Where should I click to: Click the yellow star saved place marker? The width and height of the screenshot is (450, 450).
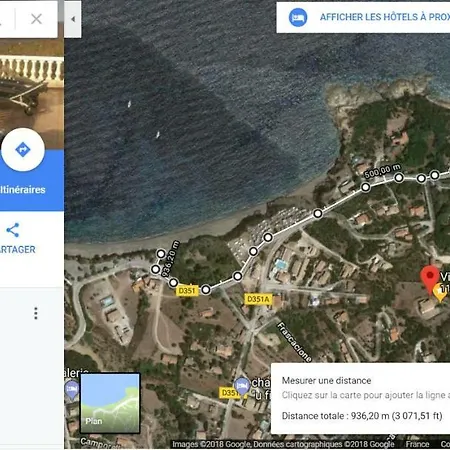(x=440, y=293)
